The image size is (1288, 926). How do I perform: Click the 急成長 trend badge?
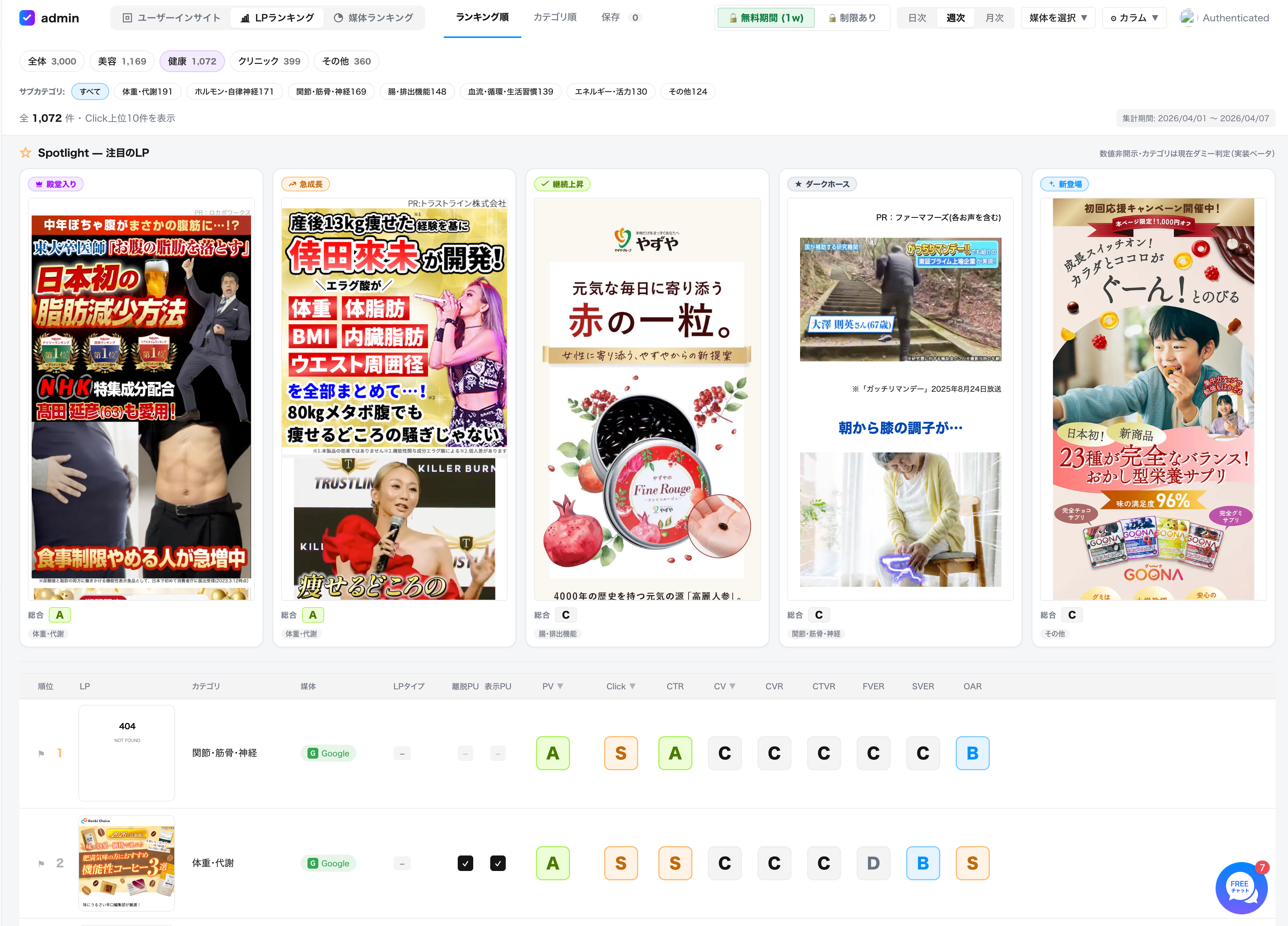point(306,184)
